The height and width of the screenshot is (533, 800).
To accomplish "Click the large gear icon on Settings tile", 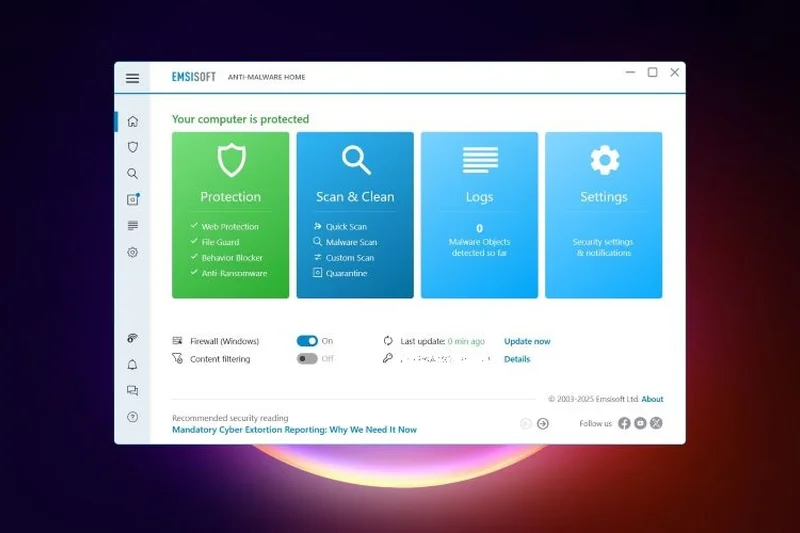I will coord(605,160).
